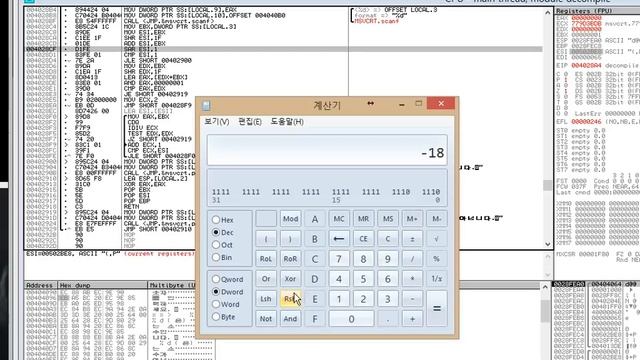This screenshot has height=360, width=640.
Task: Click the disassembly pane scroll down arrow
Action: pos(547,244)
